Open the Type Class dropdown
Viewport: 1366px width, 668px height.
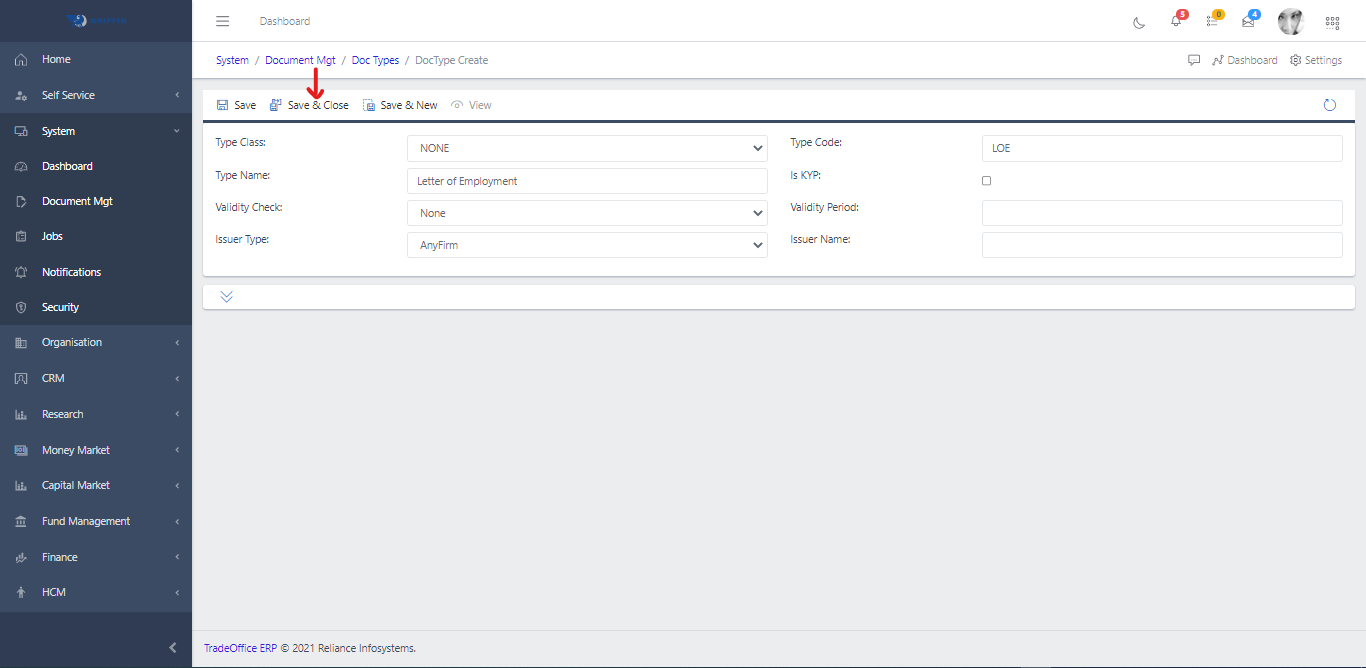(587, 148)
